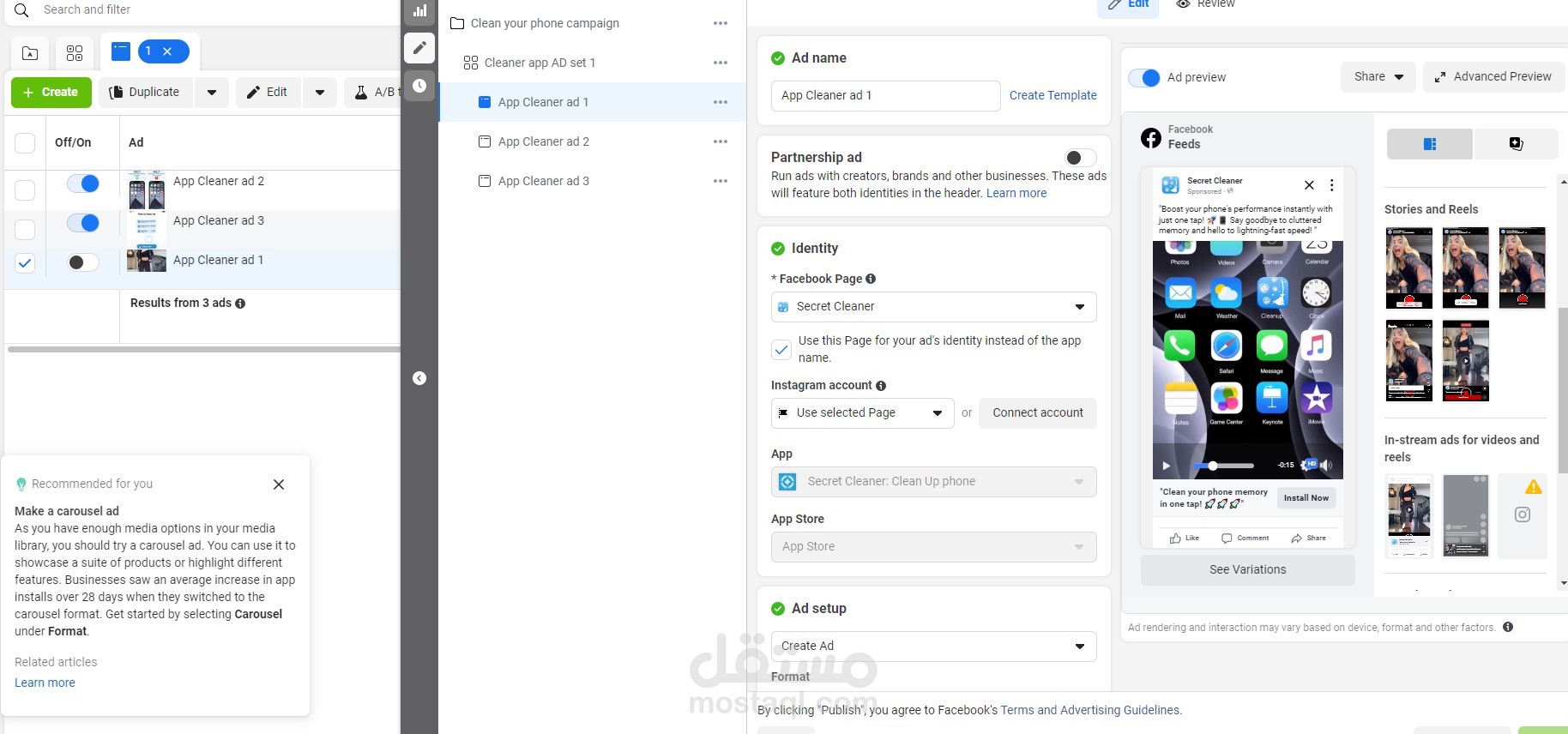The image size is (1568, 734).
Task: Turn off App Cleaner ad 2 switch
Action: click(83, 183)
